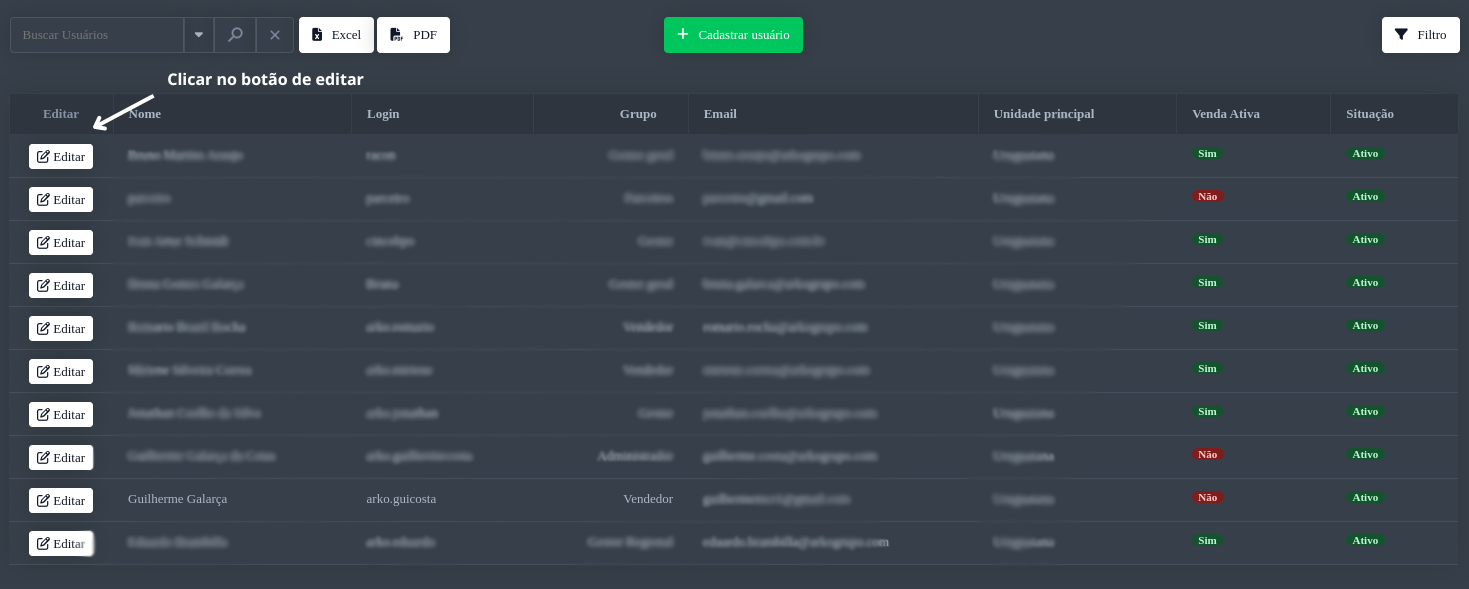1469x589 pixels.
Task: Open the search field dropdown arrow
Action: click(x=199, y=35)
